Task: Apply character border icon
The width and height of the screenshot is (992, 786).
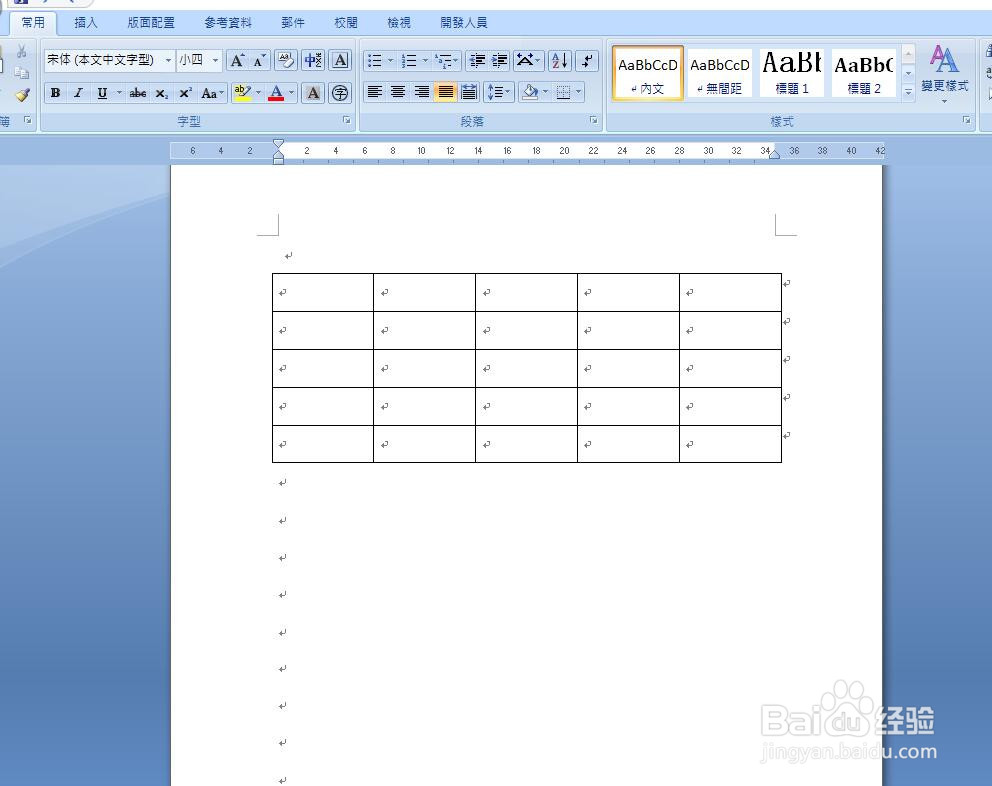Action: pyautogui.click(x=340, y=61)
